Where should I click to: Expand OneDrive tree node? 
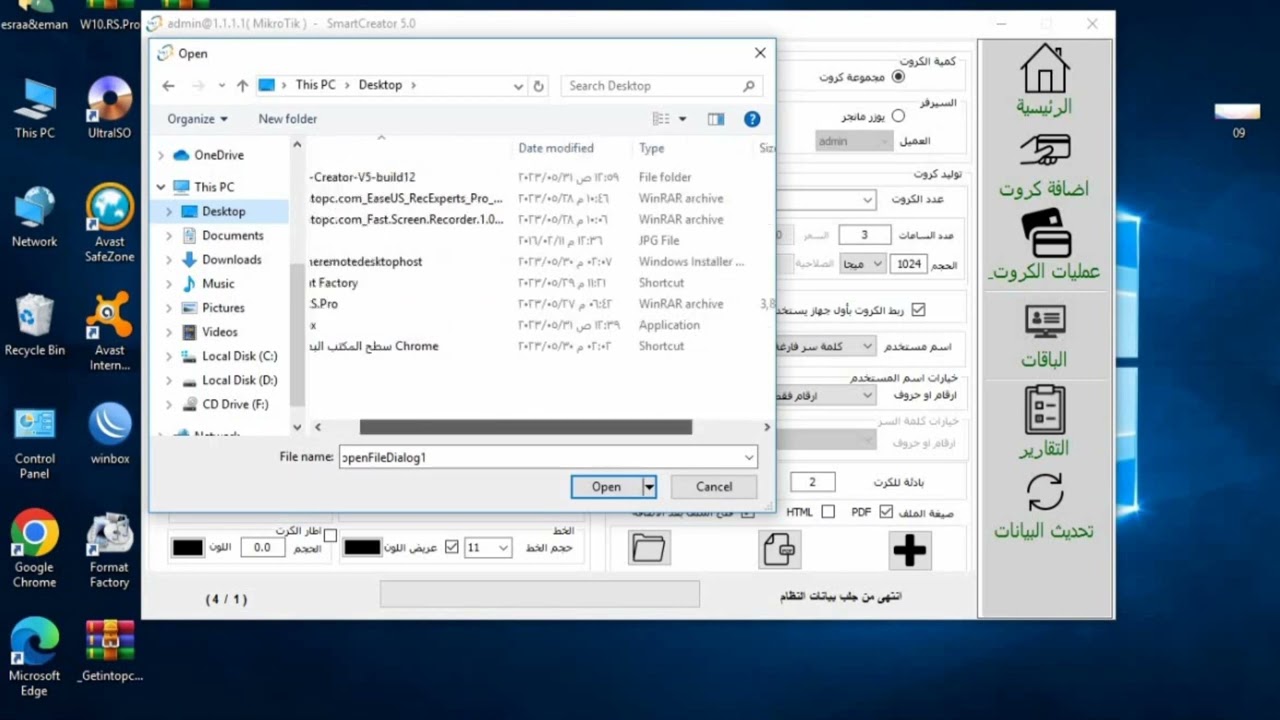click(161, 155)
